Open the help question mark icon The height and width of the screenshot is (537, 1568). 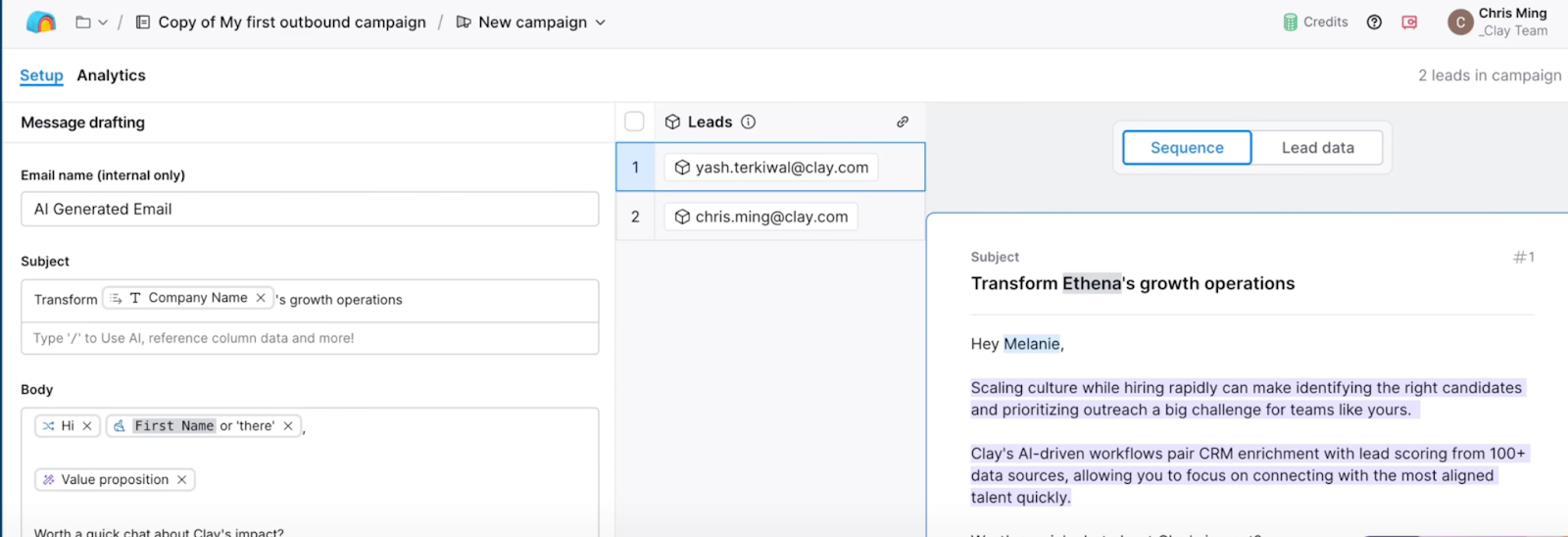point(1374,22)
